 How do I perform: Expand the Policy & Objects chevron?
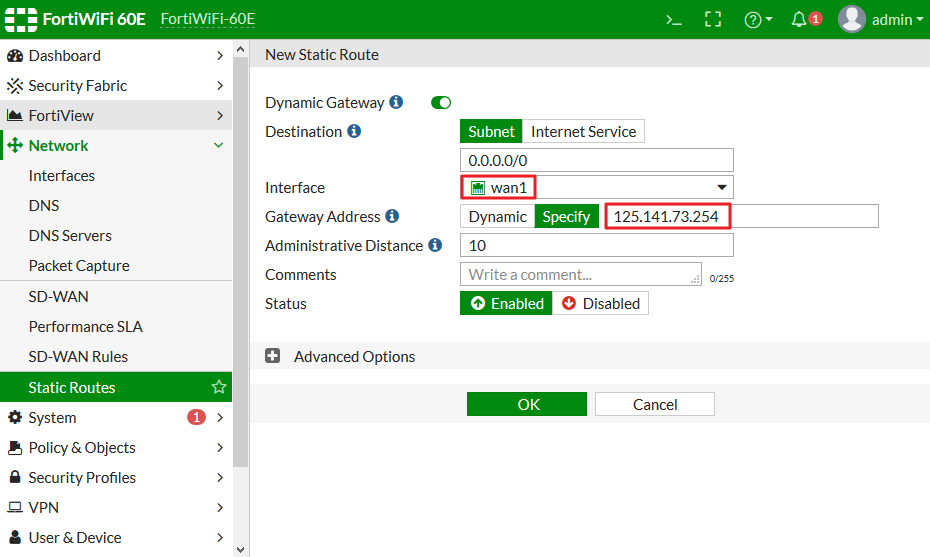[x=219, y=447]
